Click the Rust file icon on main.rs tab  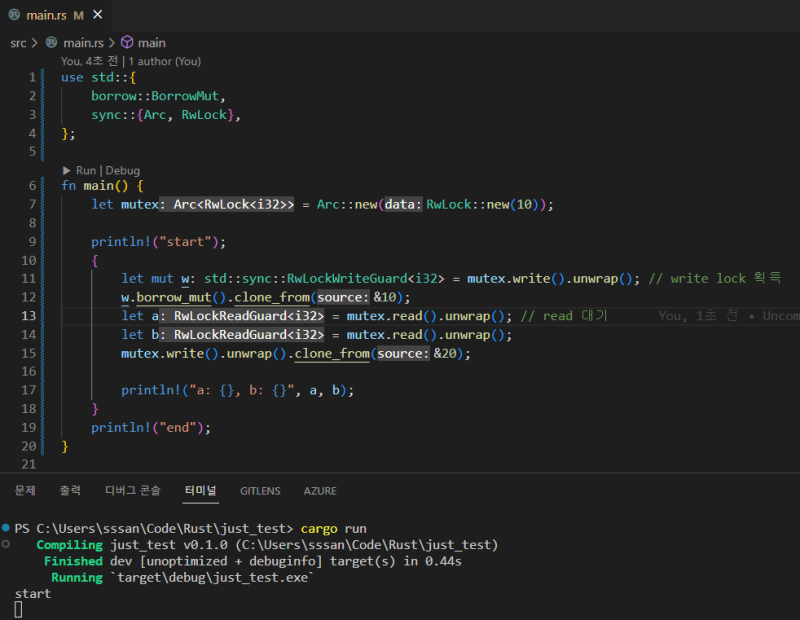[x=14, y=14]
